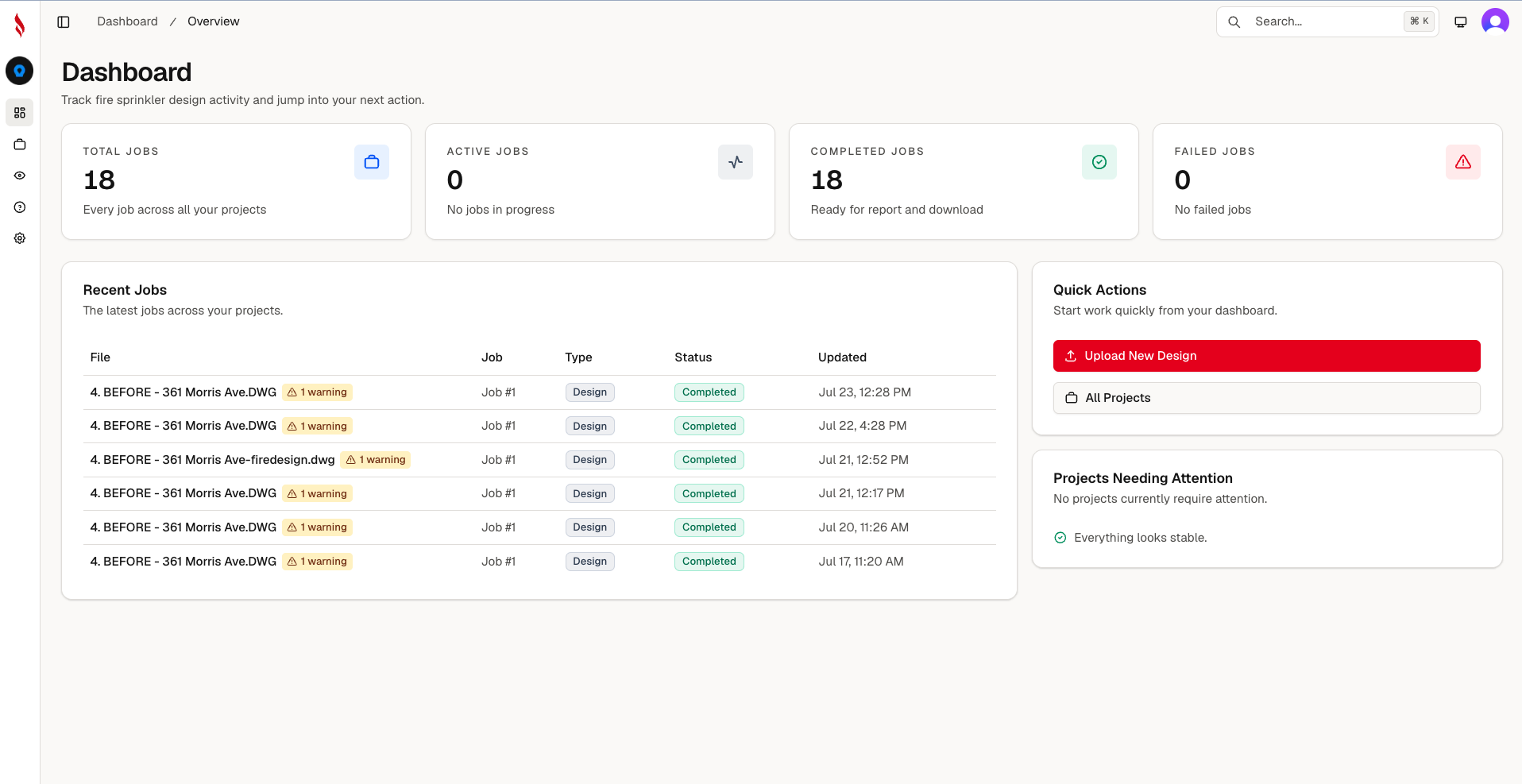The width and height of the screenshot is (1522, 784).
Task: Click 1 warning badge on Jul 17 row
Action: pyautogui.click(x=317, y=562)
